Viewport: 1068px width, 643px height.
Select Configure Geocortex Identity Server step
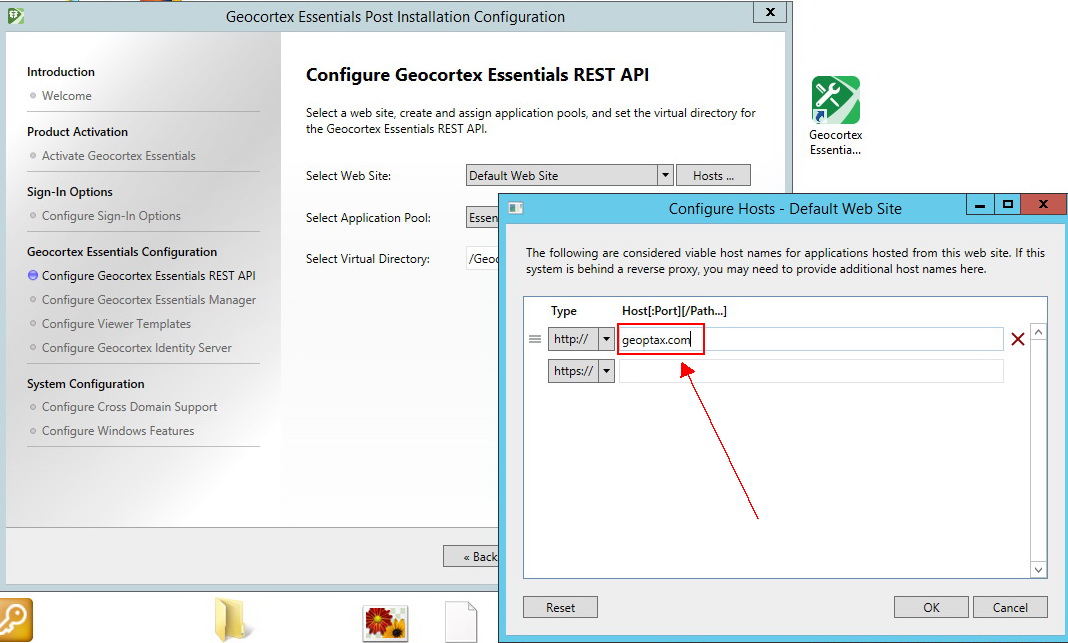(x=137, y=348)
